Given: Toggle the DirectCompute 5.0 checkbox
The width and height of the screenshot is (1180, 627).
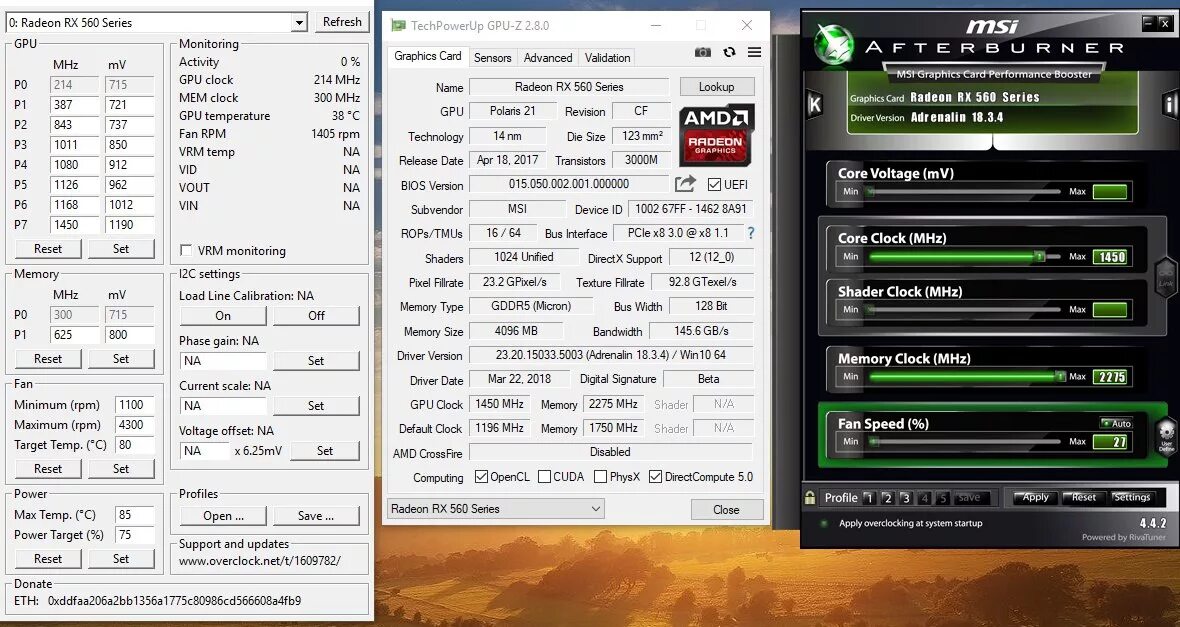Looking at the screenshot, I should pos(655,476).
